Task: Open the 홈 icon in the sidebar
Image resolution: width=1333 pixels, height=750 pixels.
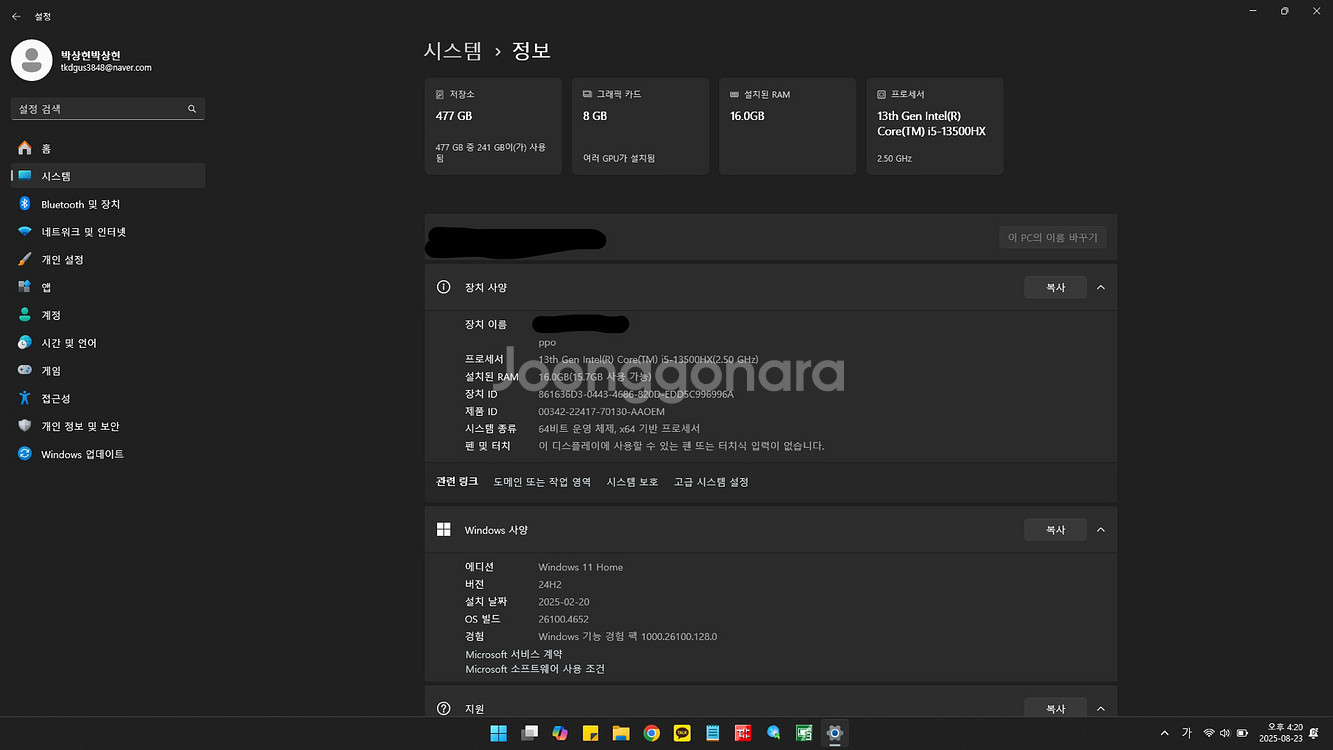Action: (25, 148)
